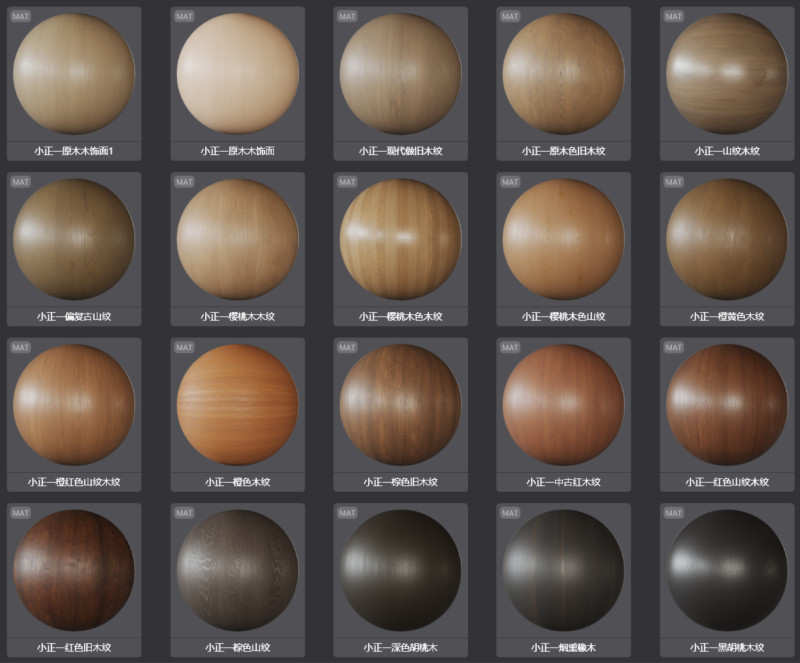The height and width of the screenshot is (663, 800).
Task: Click the MAT badge on 小正—原木木饰面1
Action: click(20, 16)
